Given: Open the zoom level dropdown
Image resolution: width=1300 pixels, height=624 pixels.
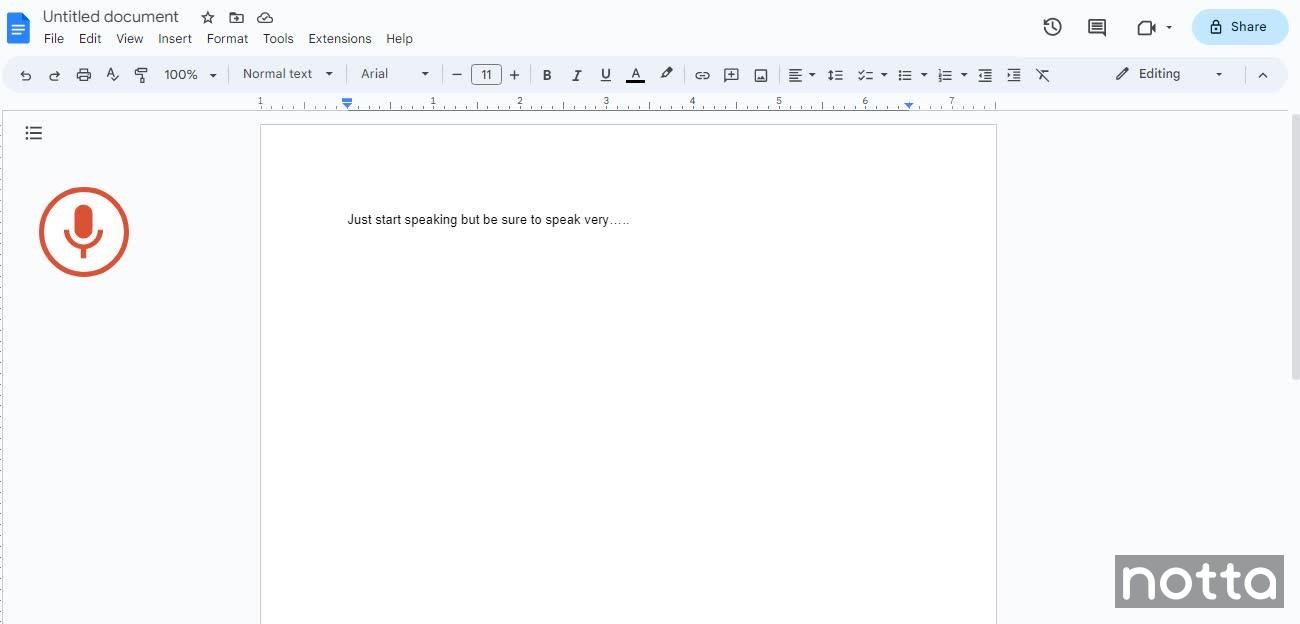Looking at the screenshot, I should coord(188,74).
